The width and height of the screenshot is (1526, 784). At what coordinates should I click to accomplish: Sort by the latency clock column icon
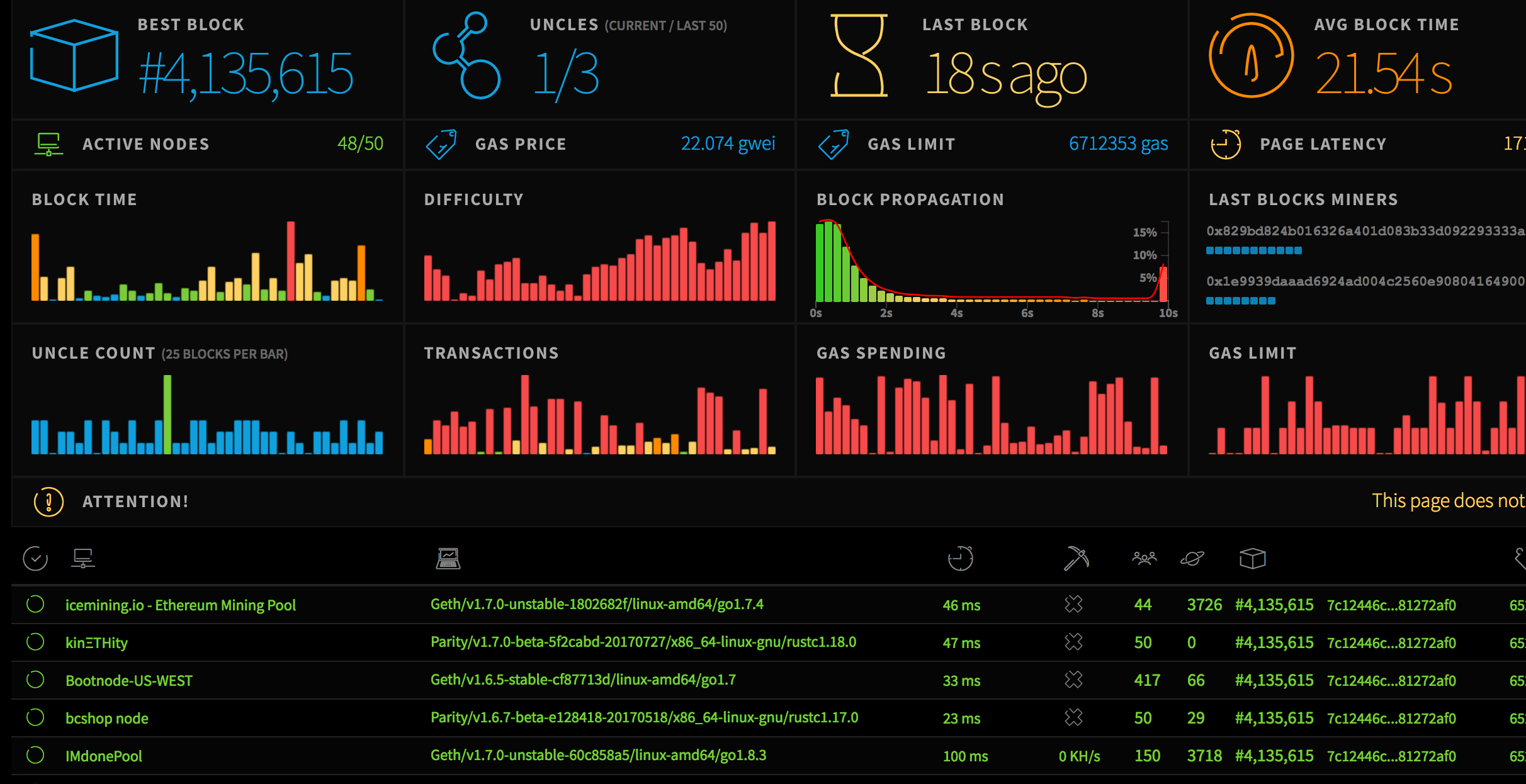(x=961, y=558)
